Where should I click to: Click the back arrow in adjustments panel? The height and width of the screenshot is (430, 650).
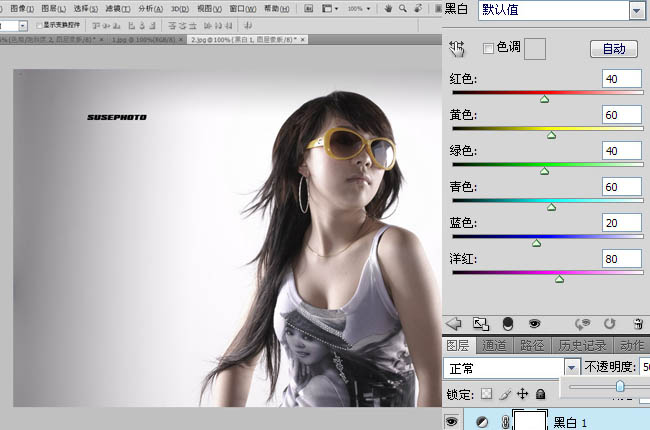(453, 324)
